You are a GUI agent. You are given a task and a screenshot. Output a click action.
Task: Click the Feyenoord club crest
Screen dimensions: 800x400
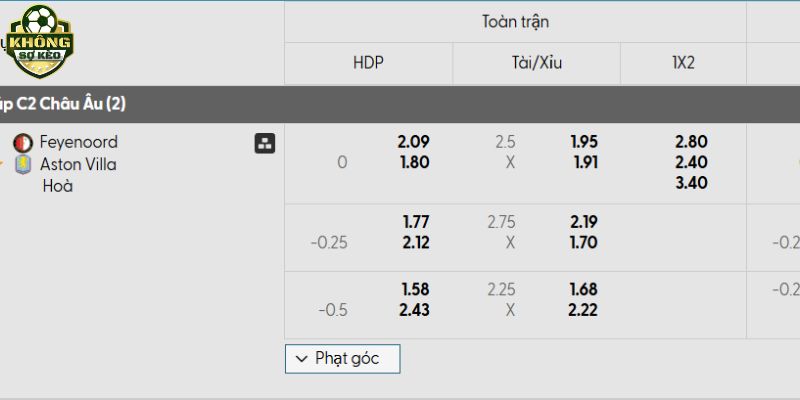pos(22,143)
